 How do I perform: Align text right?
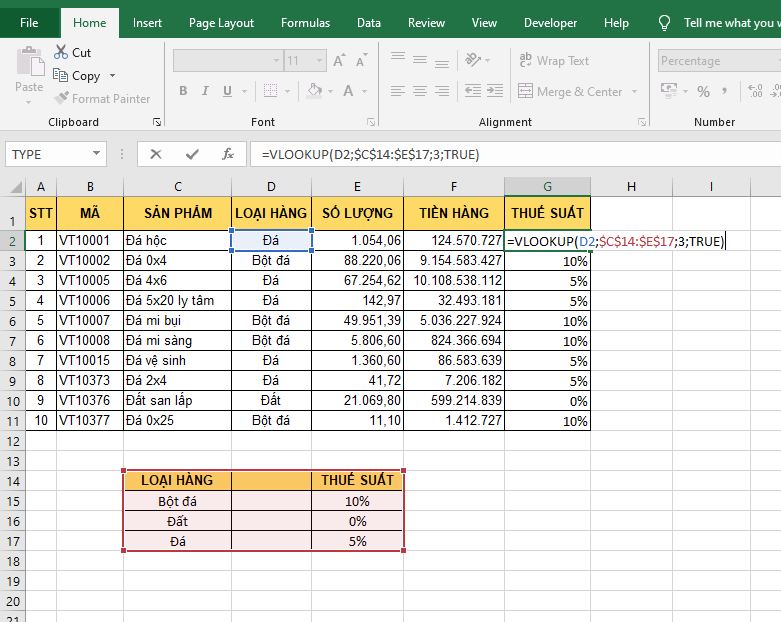(441, 91)
